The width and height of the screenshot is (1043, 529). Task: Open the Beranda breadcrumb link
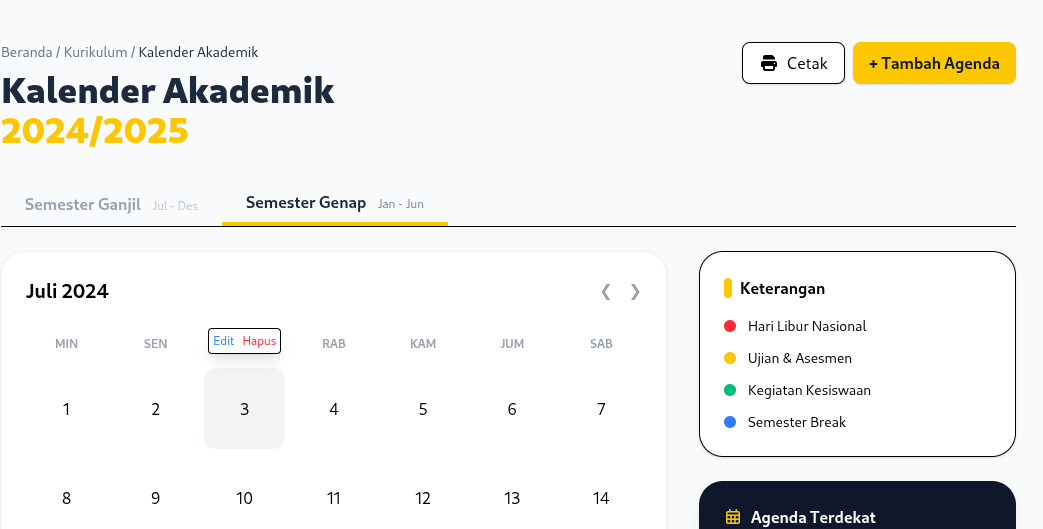point(26,52)
